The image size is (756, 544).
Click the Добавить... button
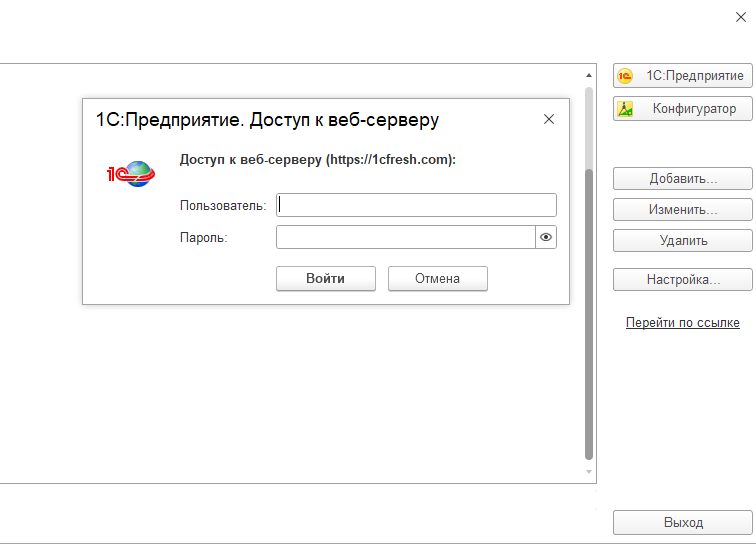coord(682,178)
